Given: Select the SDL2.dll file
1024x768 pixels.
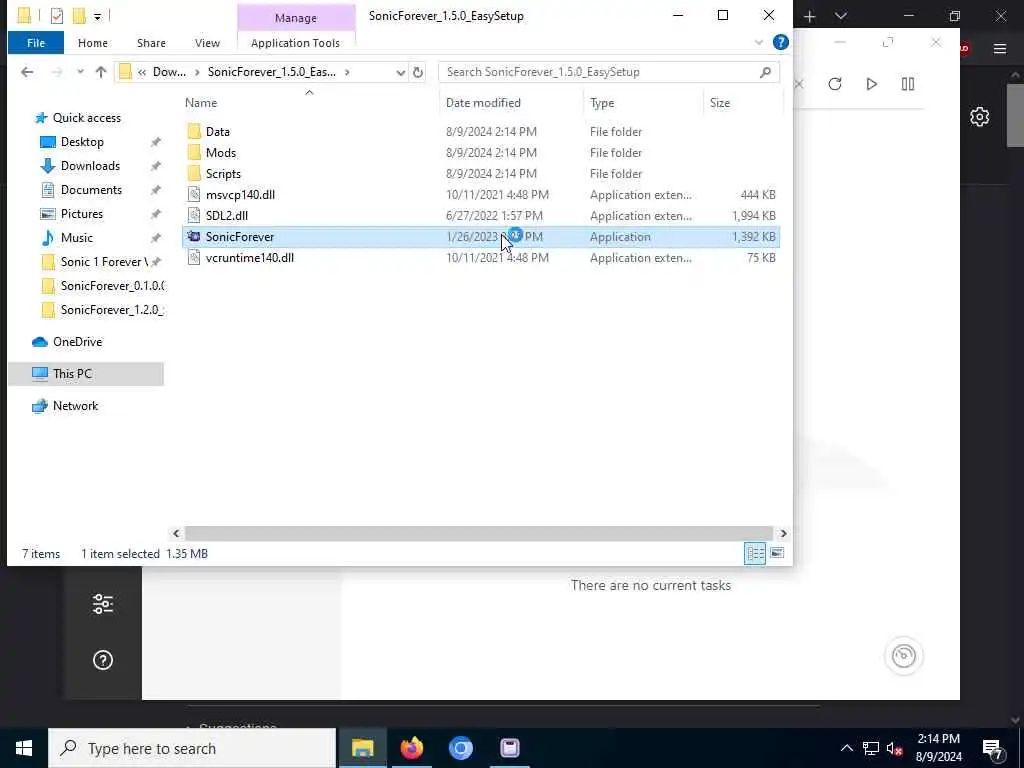Looking at the screenshot, I should 226,216.
